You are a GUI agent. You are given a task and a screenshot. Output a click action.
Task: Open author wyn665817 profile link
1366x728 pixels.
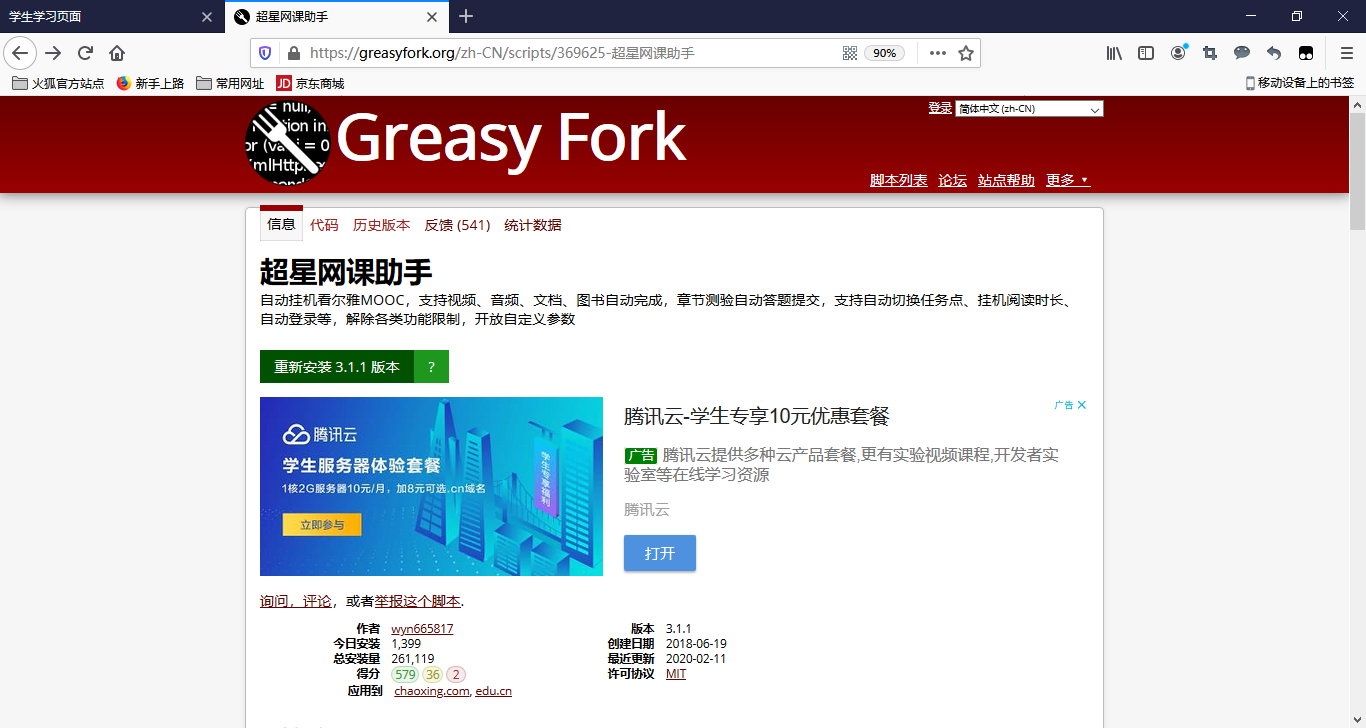pos(422,629)
